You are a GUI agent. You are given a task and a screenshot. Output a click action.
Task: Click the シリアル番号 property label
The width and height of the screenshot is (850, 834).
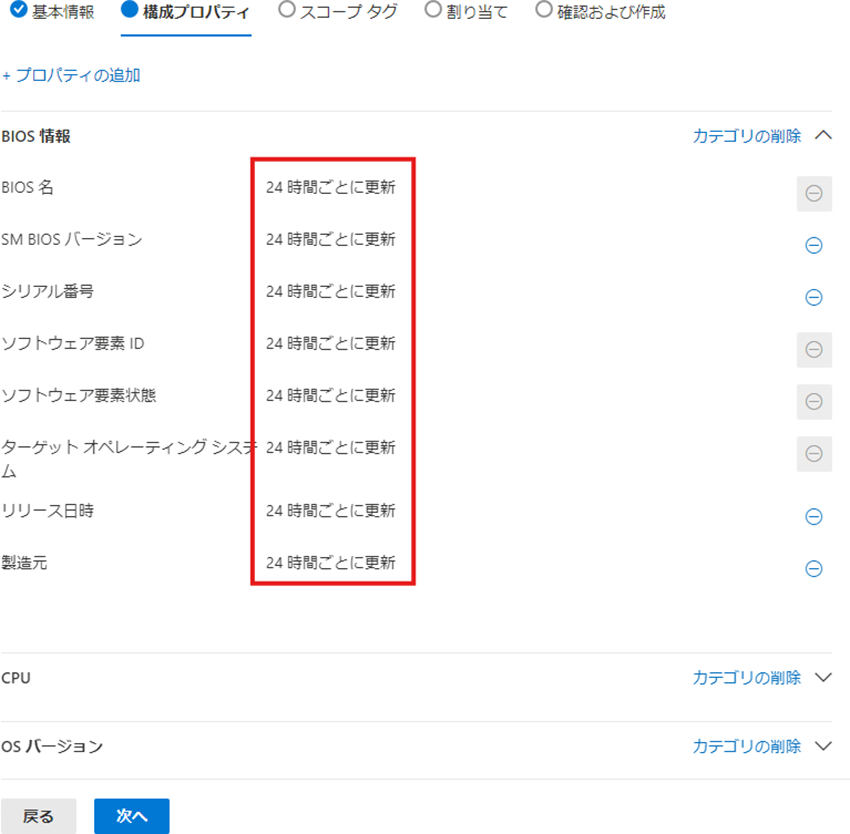pyautogui.click(x=48, y=291)
